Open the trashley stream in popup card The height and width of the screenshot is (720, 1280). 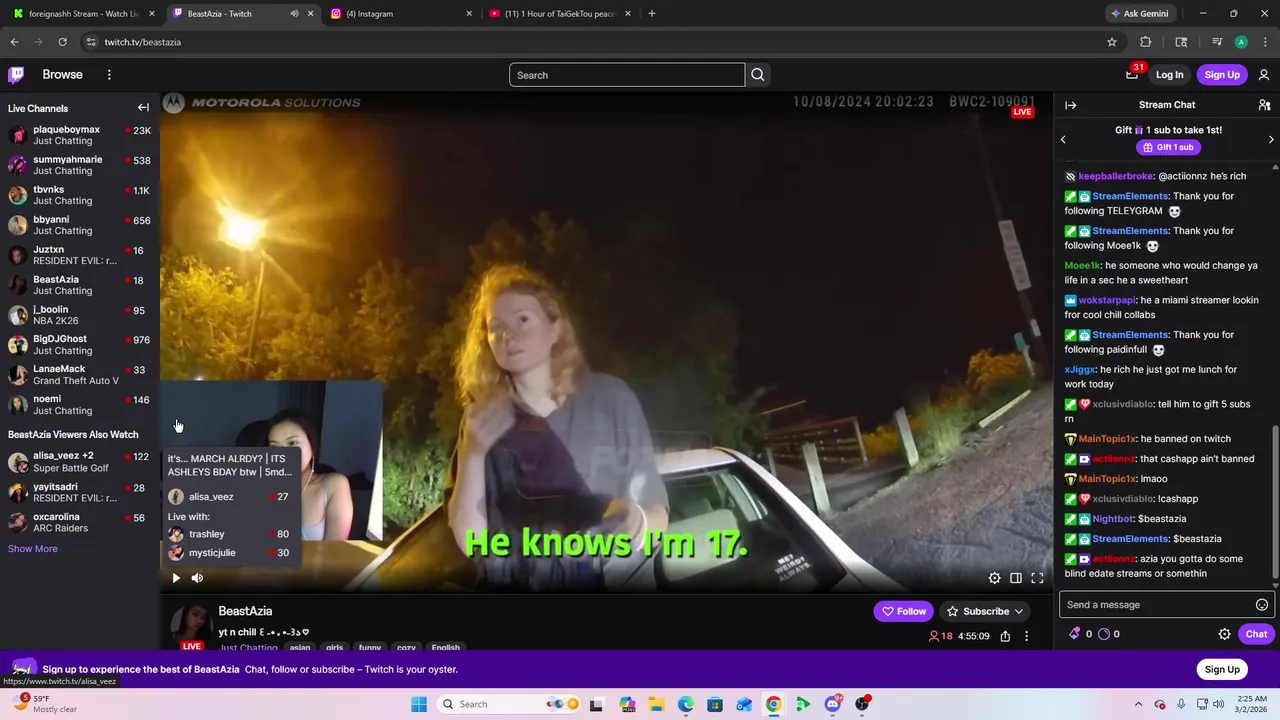pos(228,534)
